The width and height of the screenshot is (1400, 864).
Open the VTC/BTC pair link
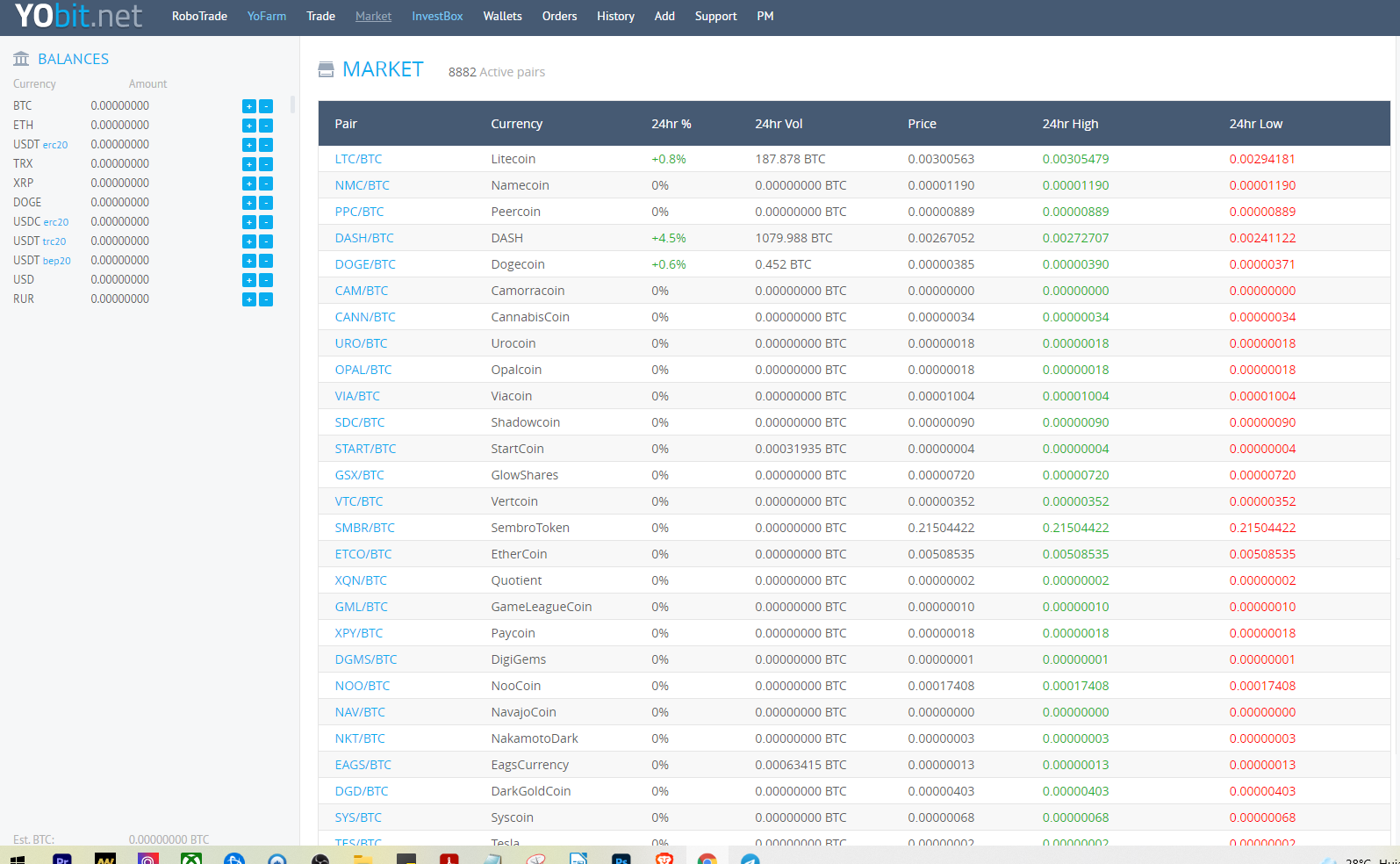tap(359, 501)
